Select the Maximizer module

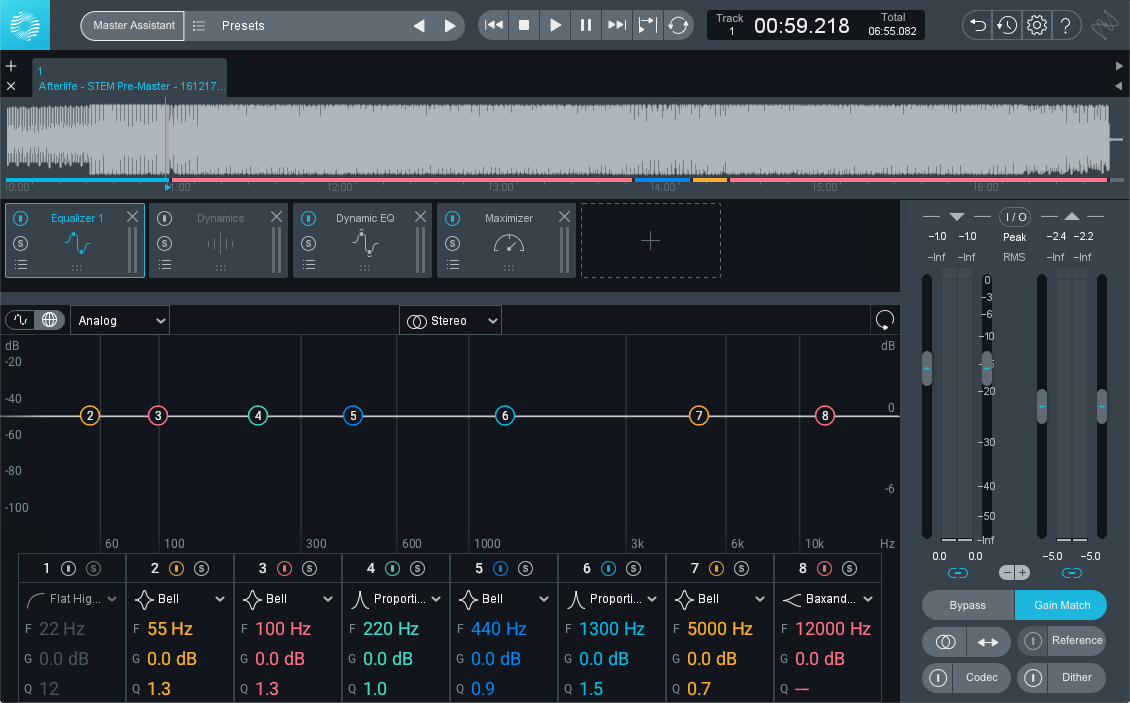507,240
